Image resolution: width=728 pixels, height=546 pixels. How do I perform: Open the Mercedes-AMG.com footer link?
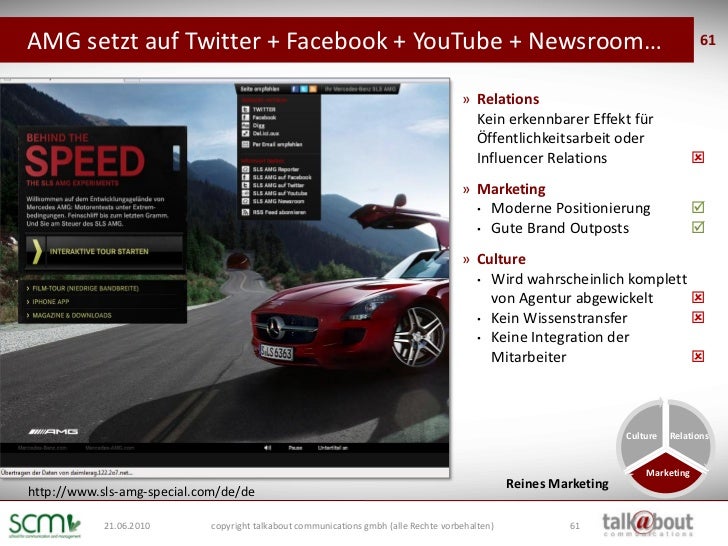click(x=110, y=448)
